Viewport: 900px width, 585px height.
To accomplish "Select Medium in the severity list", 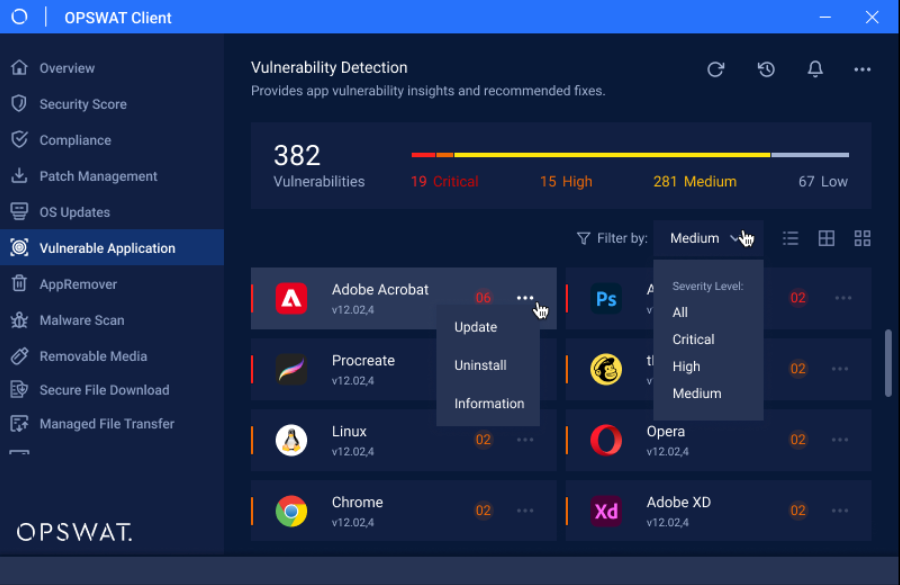I will coord(697,393).
